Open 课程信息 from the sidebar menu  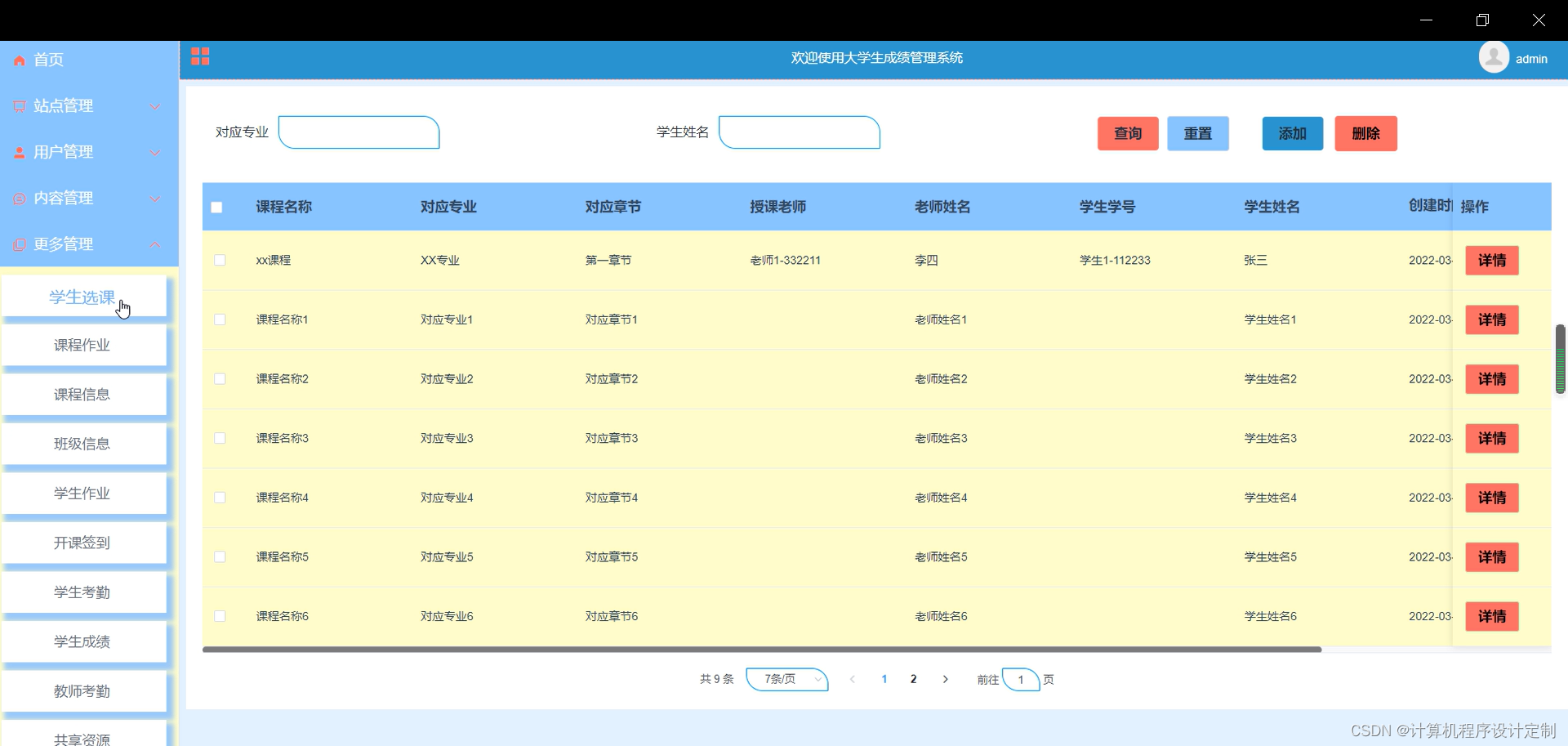82,394
